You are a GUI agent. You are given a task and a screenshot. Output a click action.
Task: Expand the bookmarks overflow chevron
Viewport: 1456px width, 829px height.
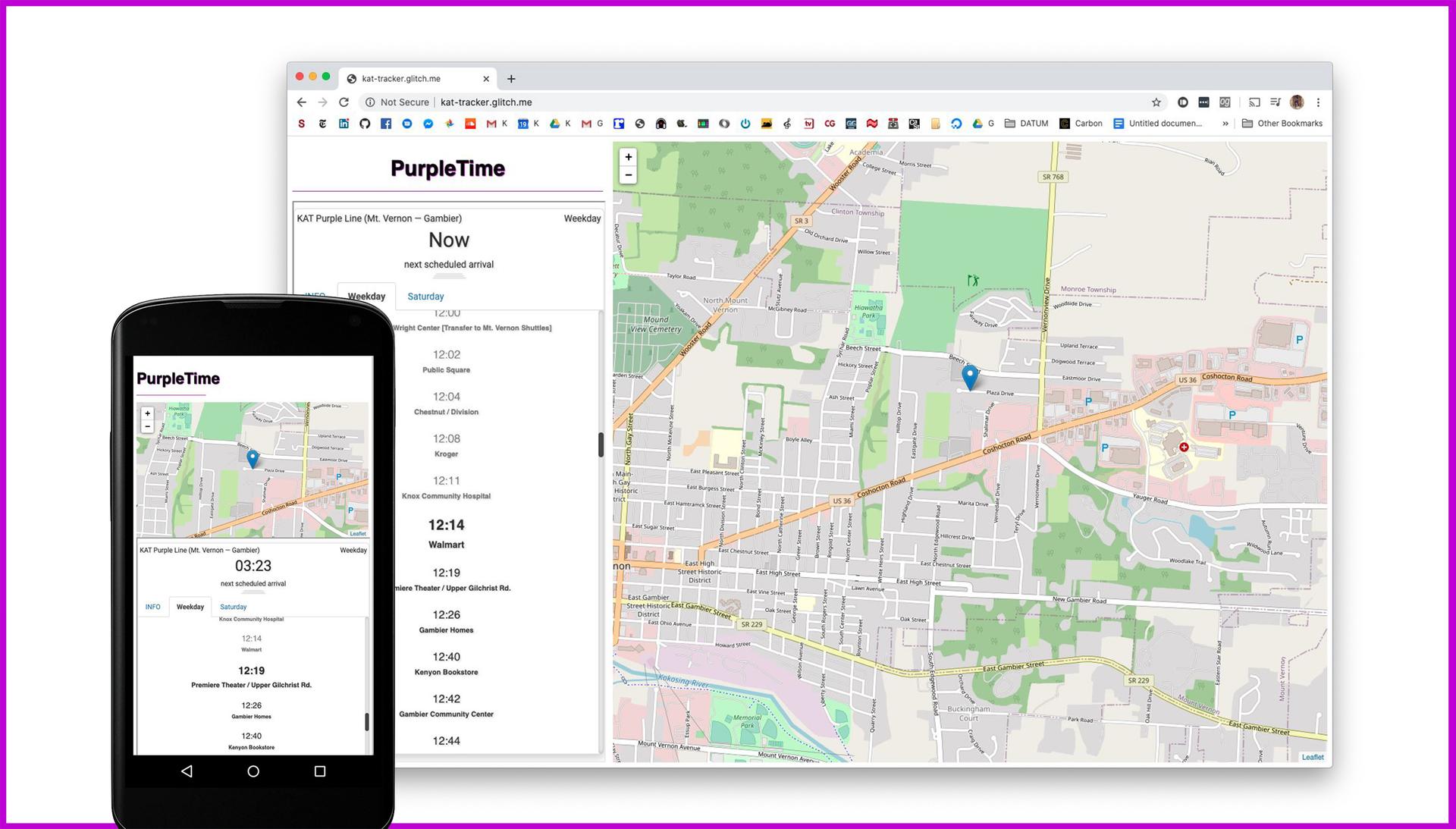pos(1225,123)
